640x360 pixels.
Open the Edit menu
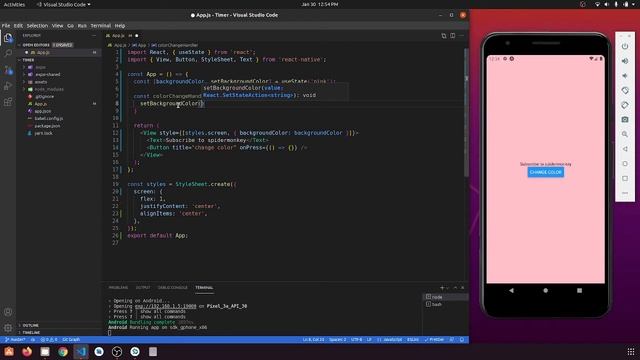[x=18, y=26]
